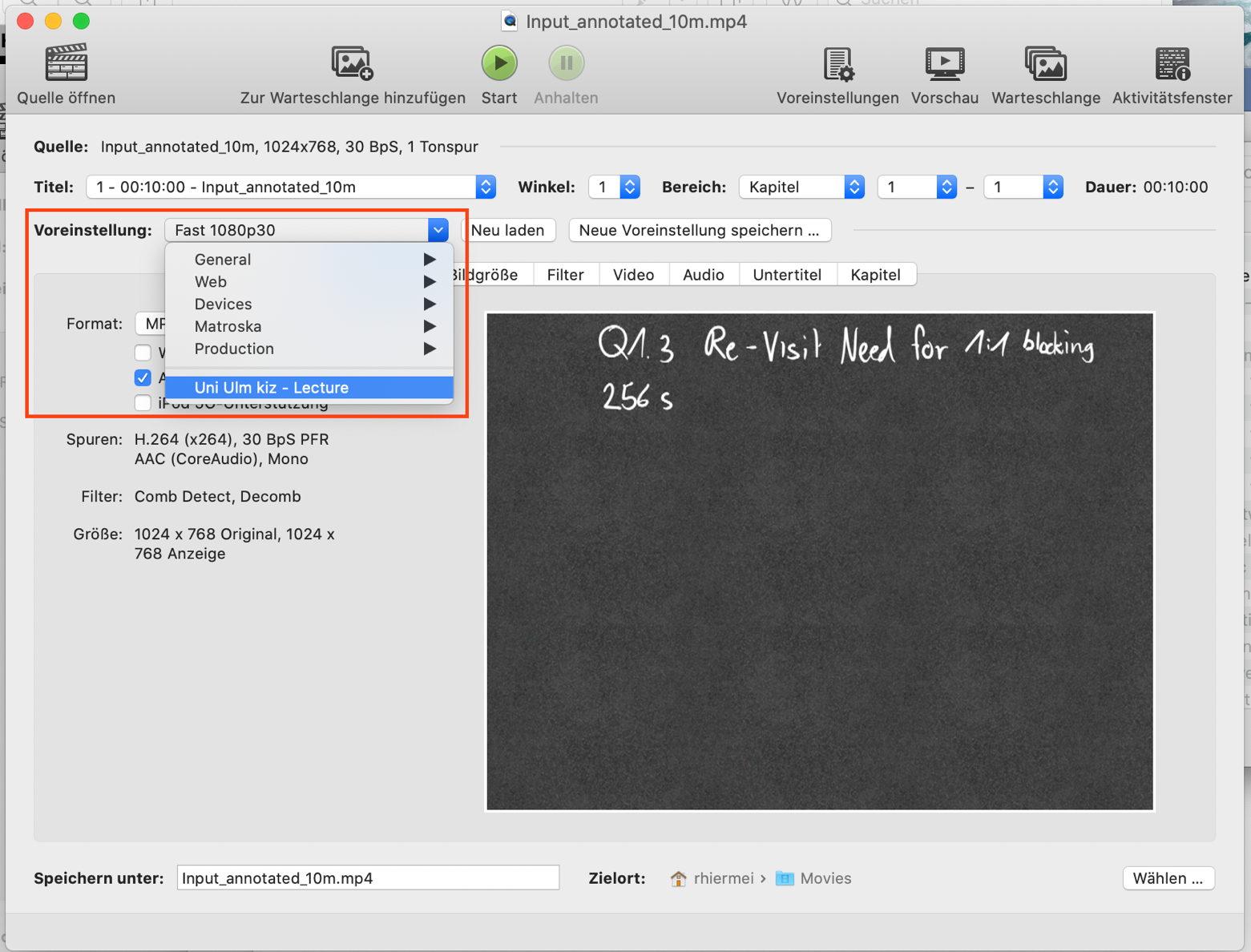Click Neue Voreinstellung speichern button

(700, 230)
